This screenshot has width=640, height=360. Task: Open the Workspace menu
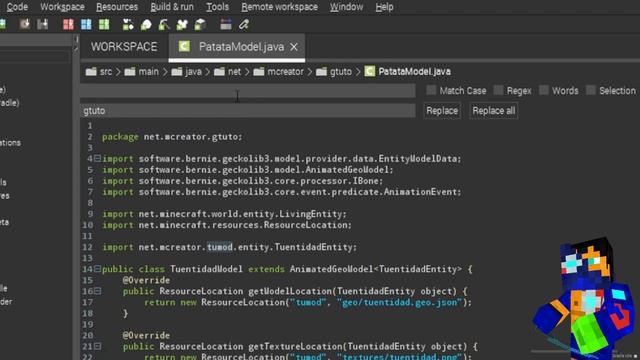pyautogui.click(x=62, y=7)
